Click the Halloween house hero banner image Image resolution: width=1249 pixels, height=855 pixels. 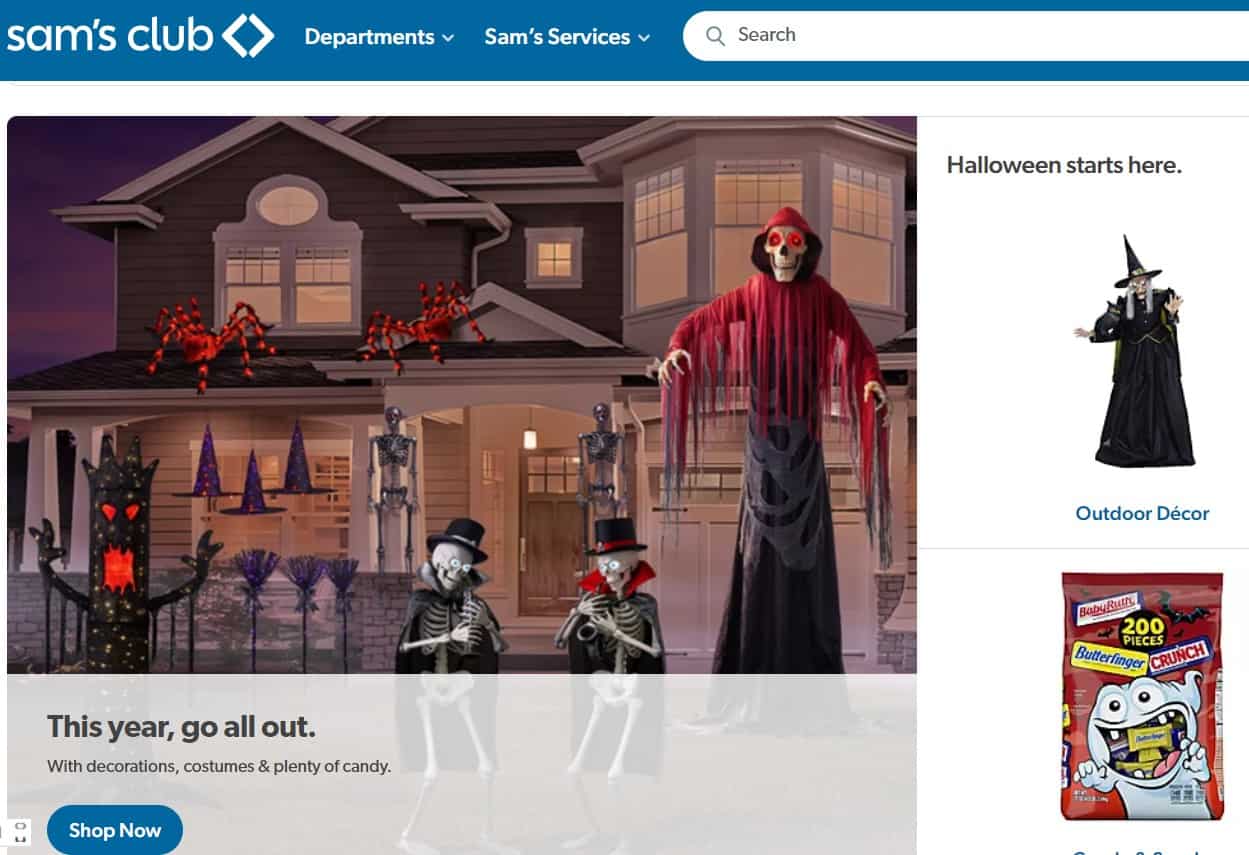tap(462, 395)
